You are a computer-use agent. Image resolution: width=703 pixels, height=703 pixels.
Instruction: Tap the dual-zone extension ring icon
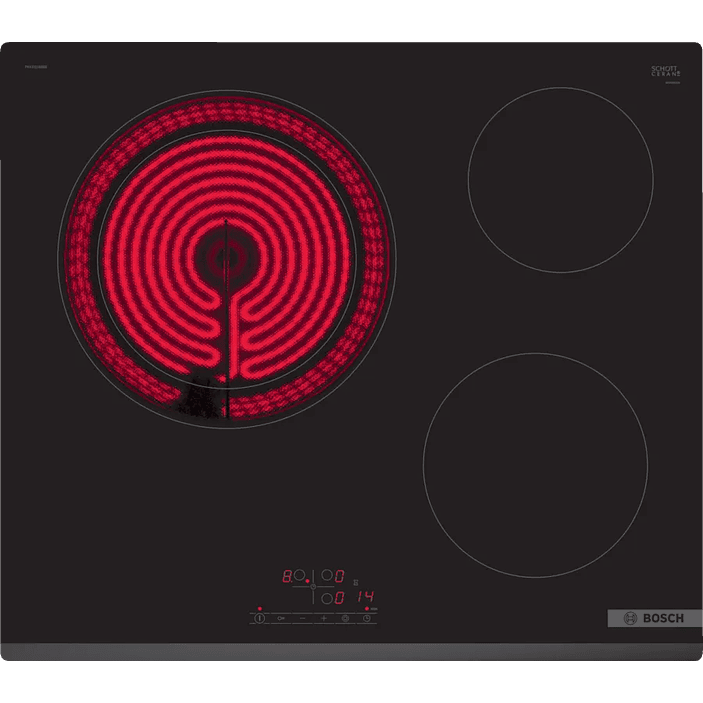[x=346, y=619]
